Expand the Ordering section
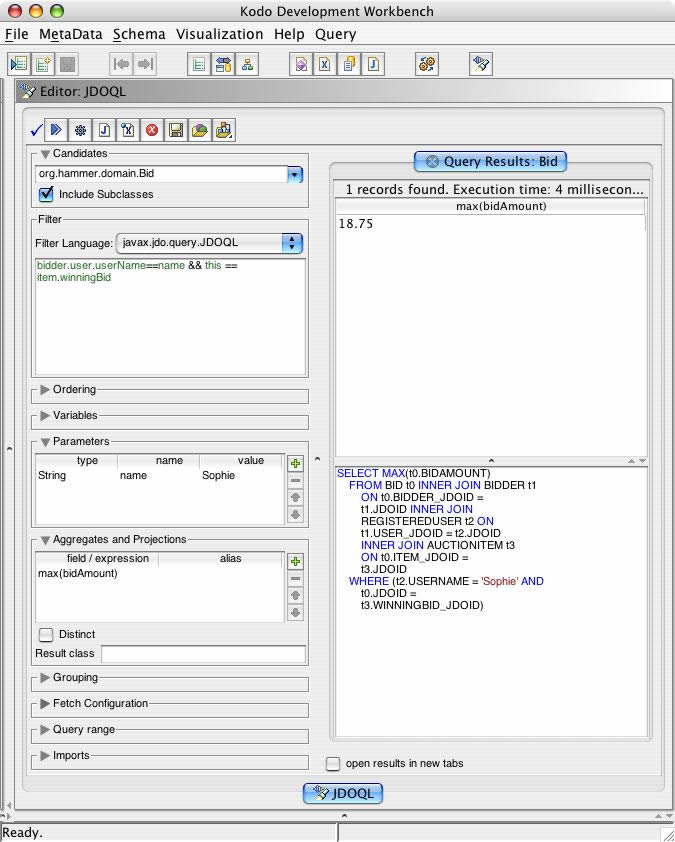The height and width of the screenshot is (842, 675). 45,390
